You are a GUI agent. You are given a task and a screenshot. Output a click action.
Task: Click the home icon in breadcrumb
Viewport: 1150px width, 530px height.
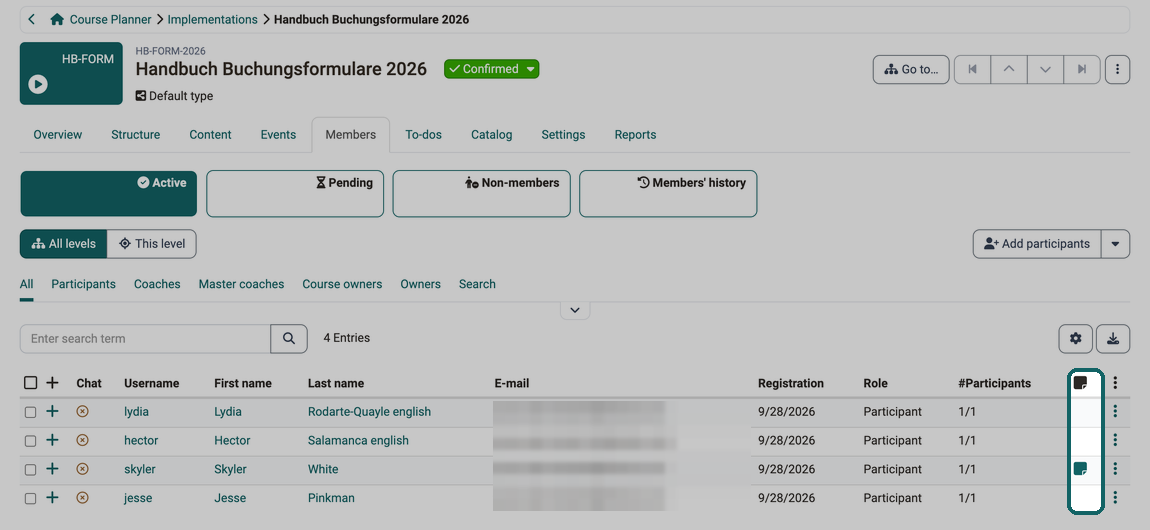(x=56, y=20)
